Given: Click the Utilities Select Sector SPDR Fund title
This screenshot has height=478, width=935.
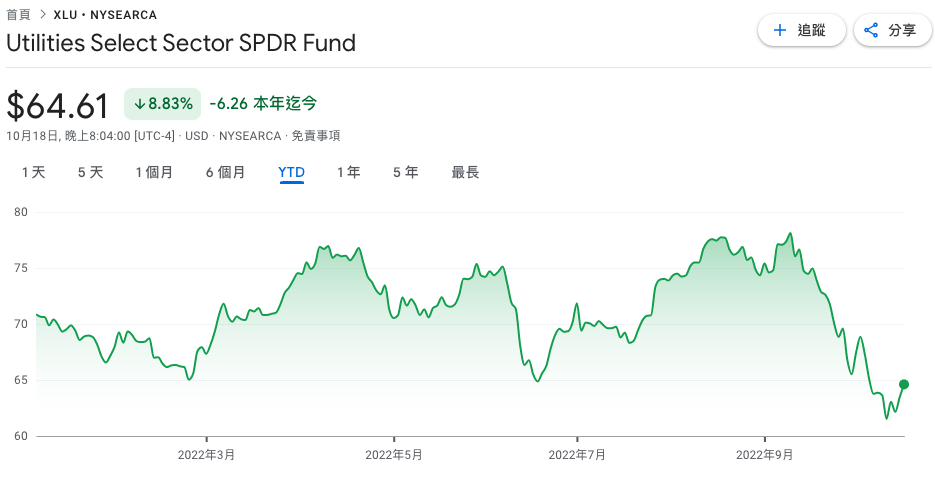Looking at the screenshot, I should 181,43.
